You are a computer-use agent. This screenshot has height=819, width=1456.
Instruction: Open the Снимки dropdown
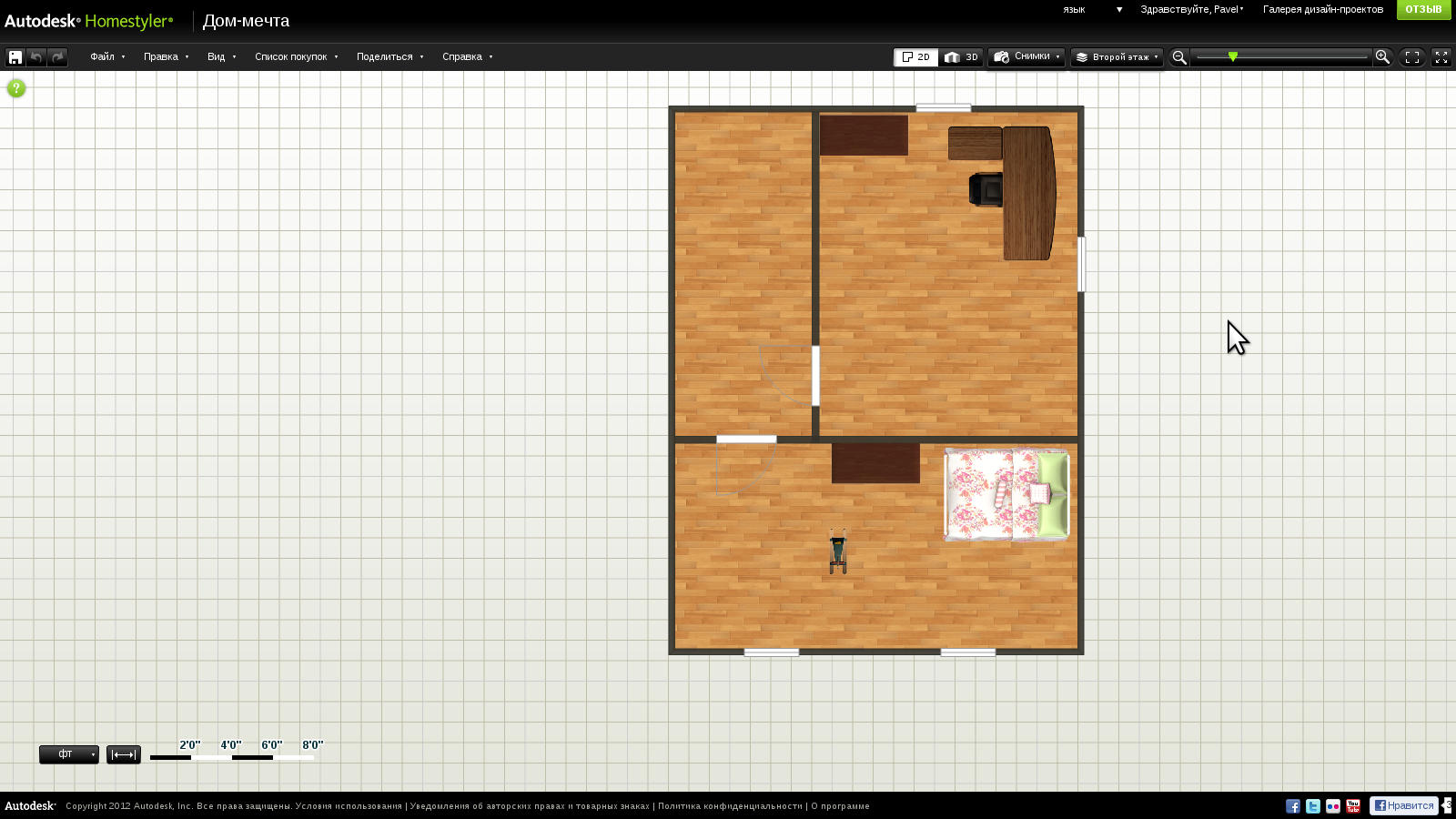tap(1026, 57)
